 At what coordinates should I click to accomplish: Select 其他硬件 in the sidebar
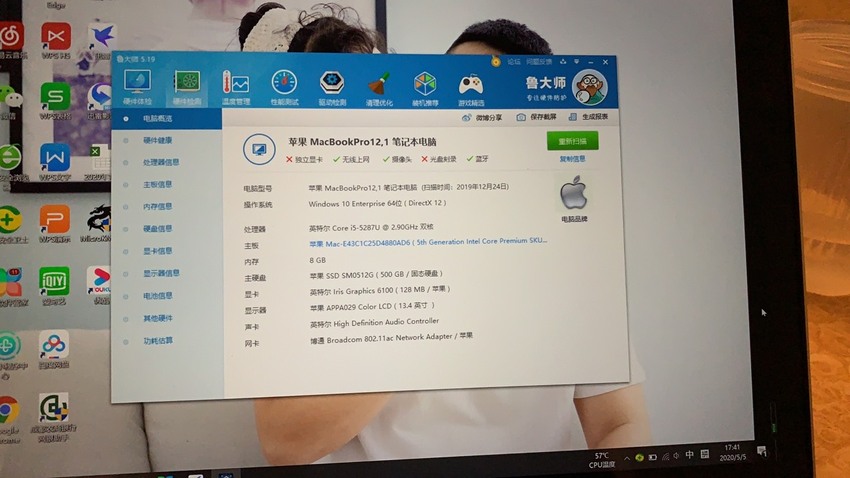[x=157, y=319]
